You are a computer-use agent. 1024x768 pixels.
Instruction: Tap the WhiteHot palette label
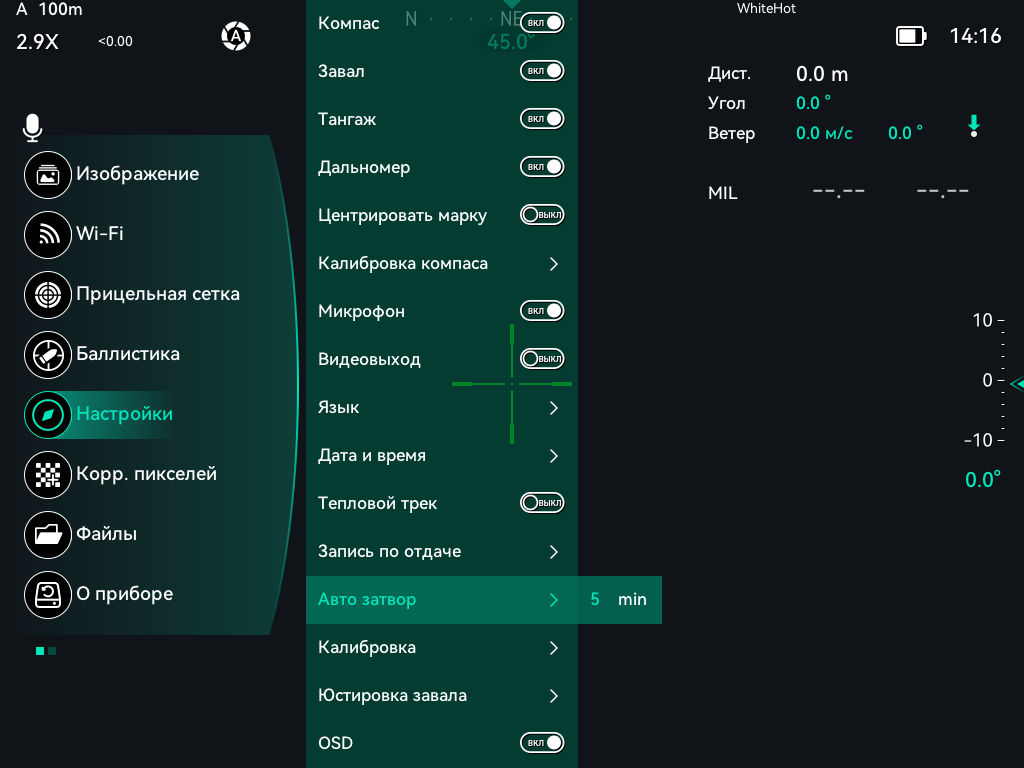click(x=766, y=8)
